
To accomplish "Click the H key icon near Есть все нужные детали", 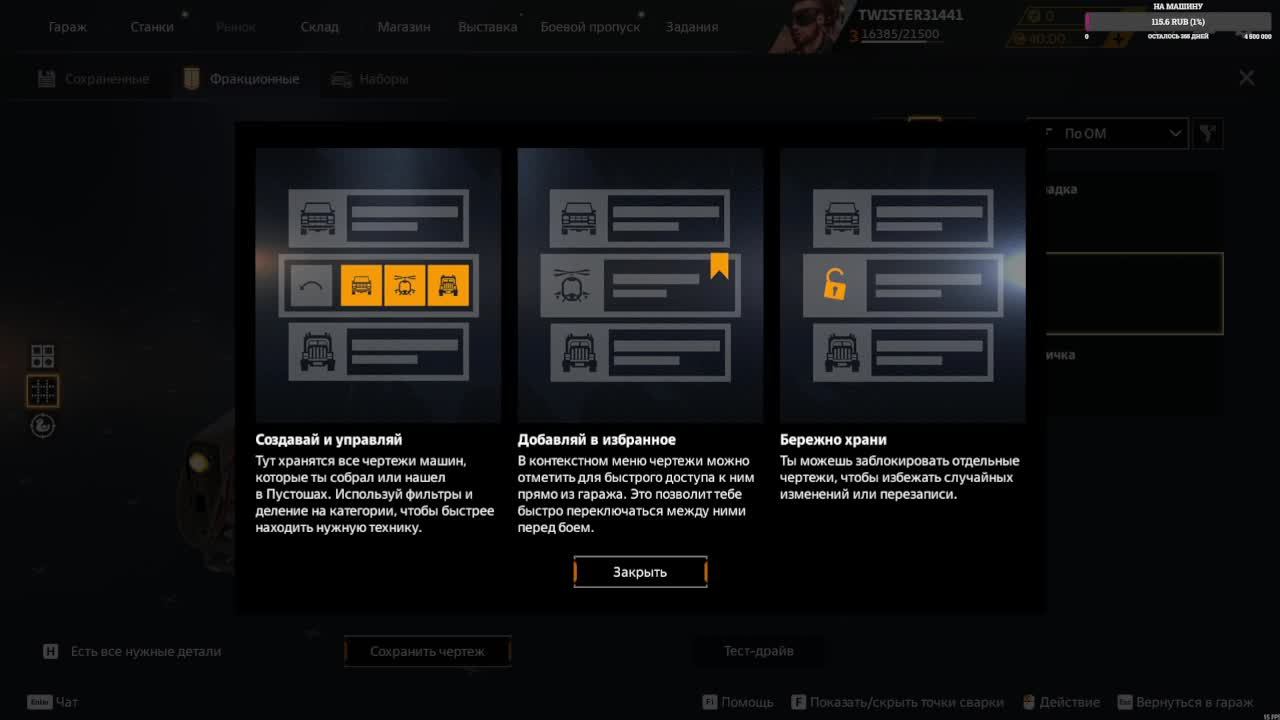I will pyautogui.click(x=50, y=651).
